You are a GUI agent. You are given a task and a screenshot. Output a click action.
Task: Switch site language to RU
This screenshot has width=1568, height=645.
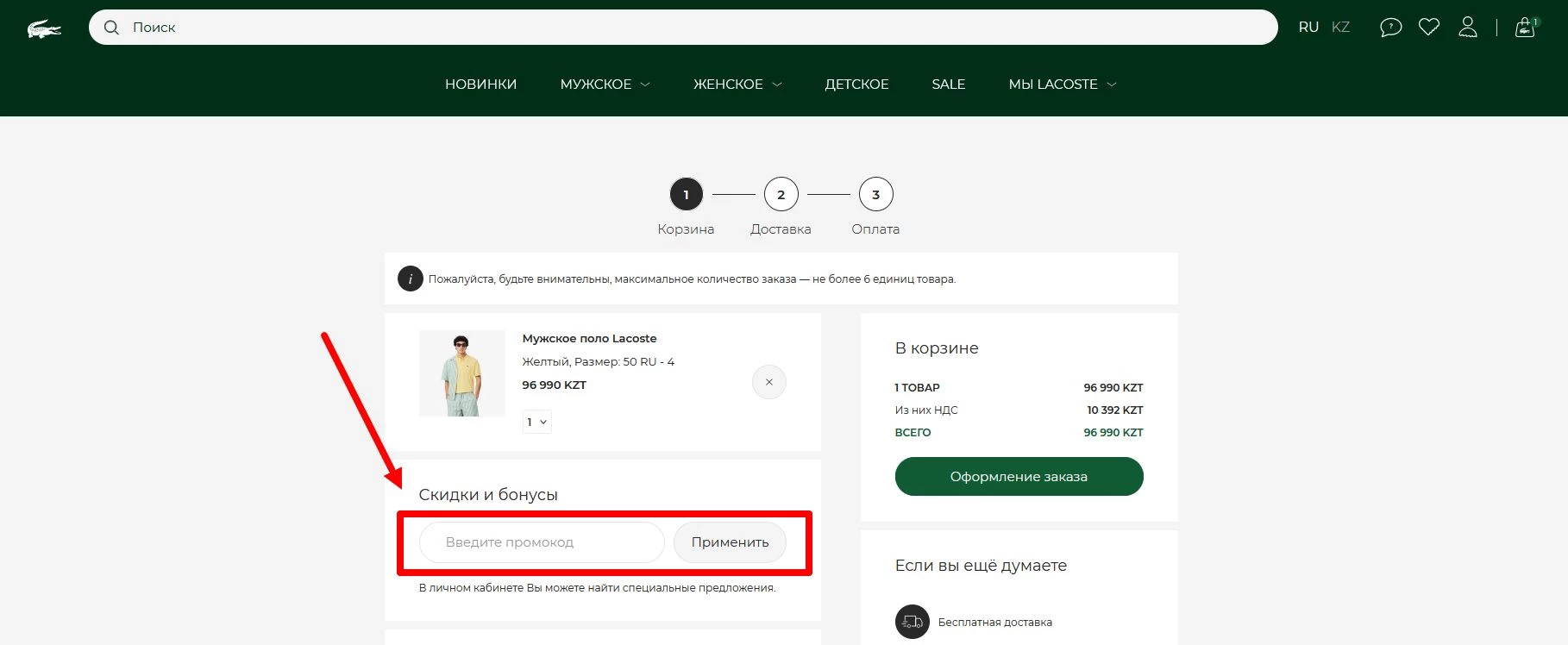pos(1308,28)
